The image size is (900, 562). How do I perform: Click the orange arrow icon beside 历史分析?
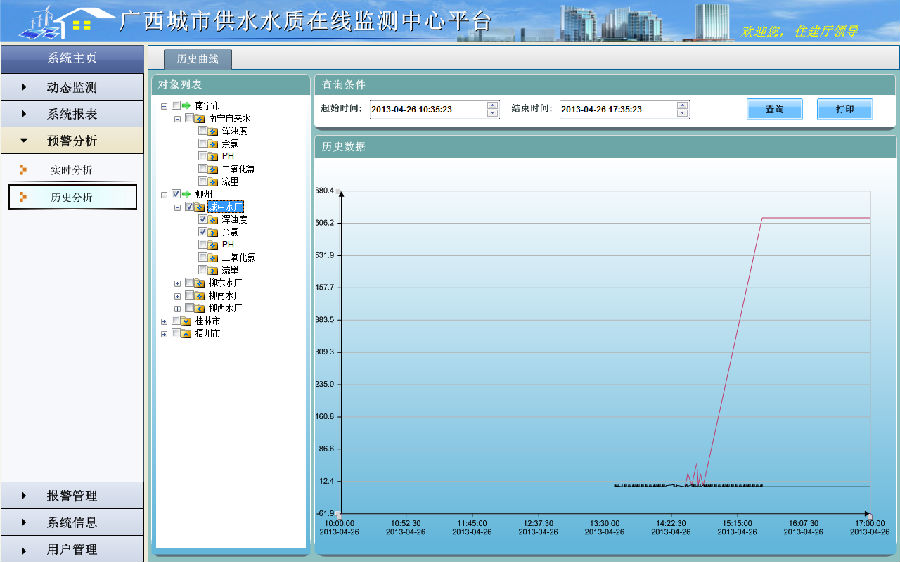[23, 197]
